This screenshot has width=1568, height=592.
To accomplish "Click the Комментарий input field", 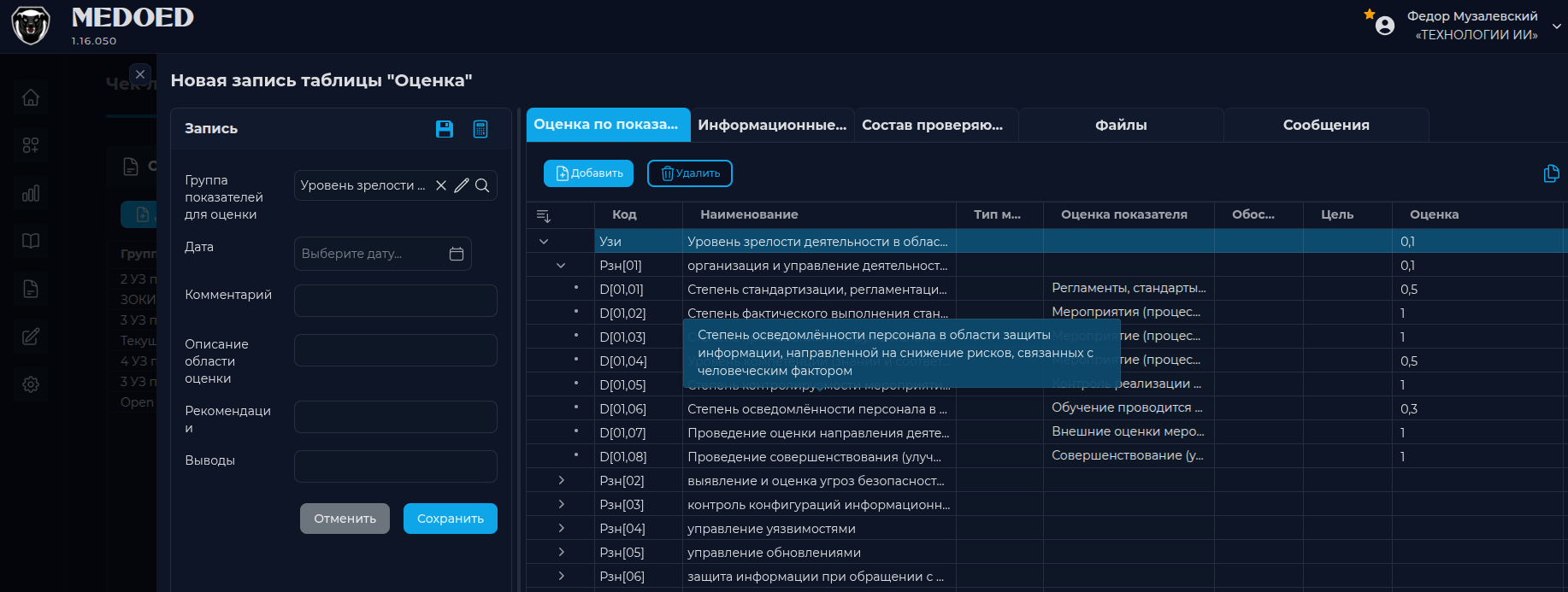I will tap(396, 301).
